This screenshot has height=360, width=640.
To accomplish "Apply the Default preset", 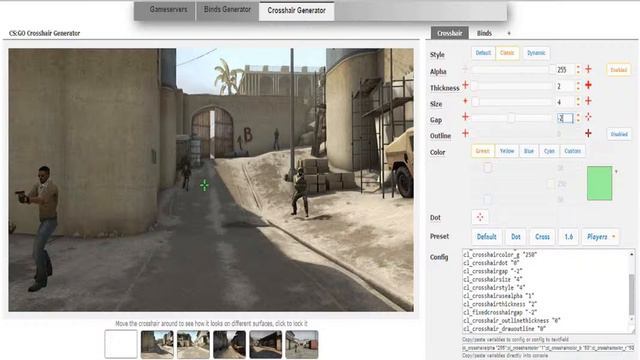I will [487, 237].
